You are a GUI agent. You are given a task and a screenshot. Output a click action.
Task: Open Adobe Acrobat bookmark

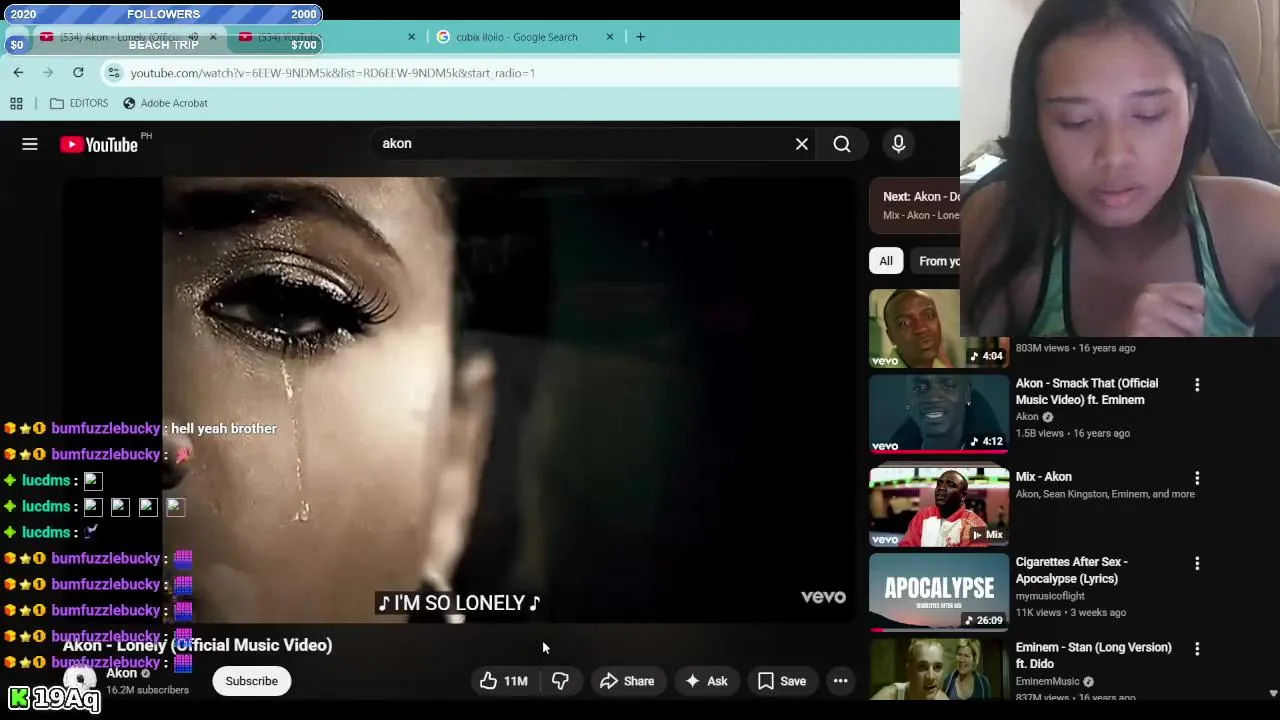pyautogui.click(x=165, y=103)
